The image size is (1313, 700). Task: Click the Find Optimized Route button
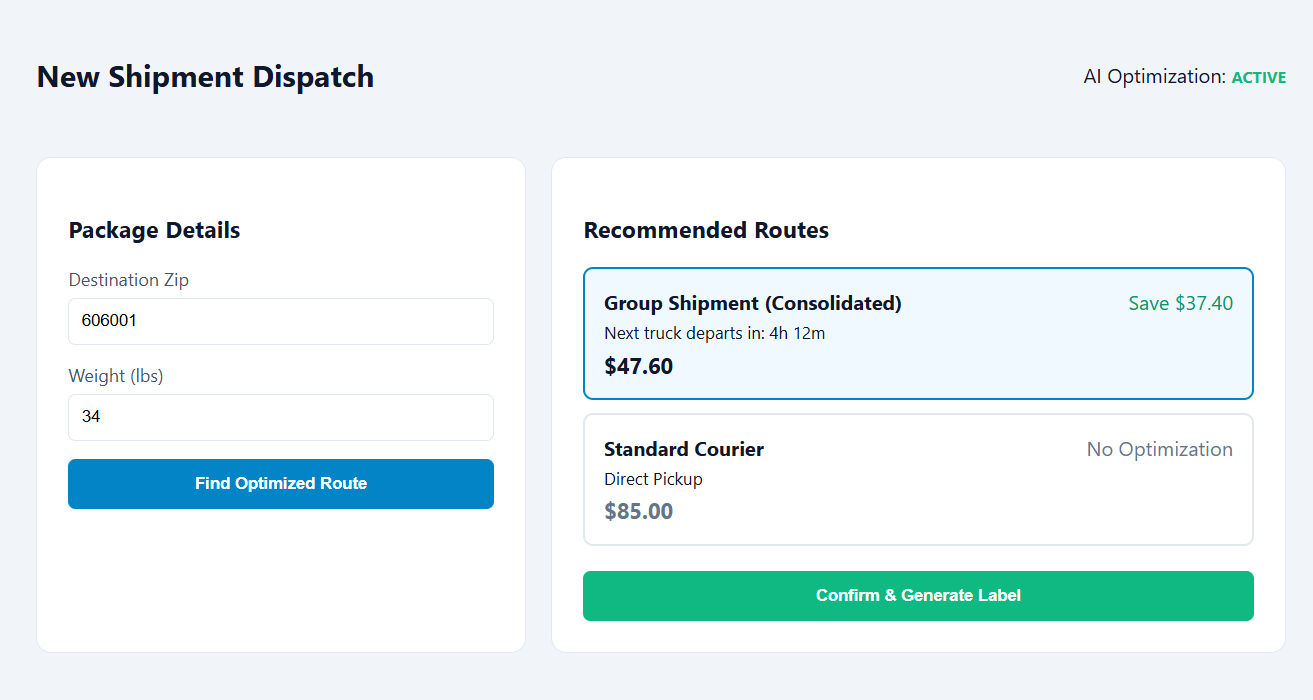tap(281, 484)
